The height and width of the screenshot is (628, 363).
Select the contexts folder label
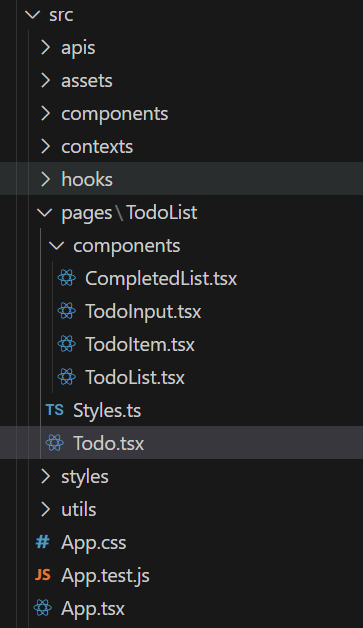click(x=97, y=147)
